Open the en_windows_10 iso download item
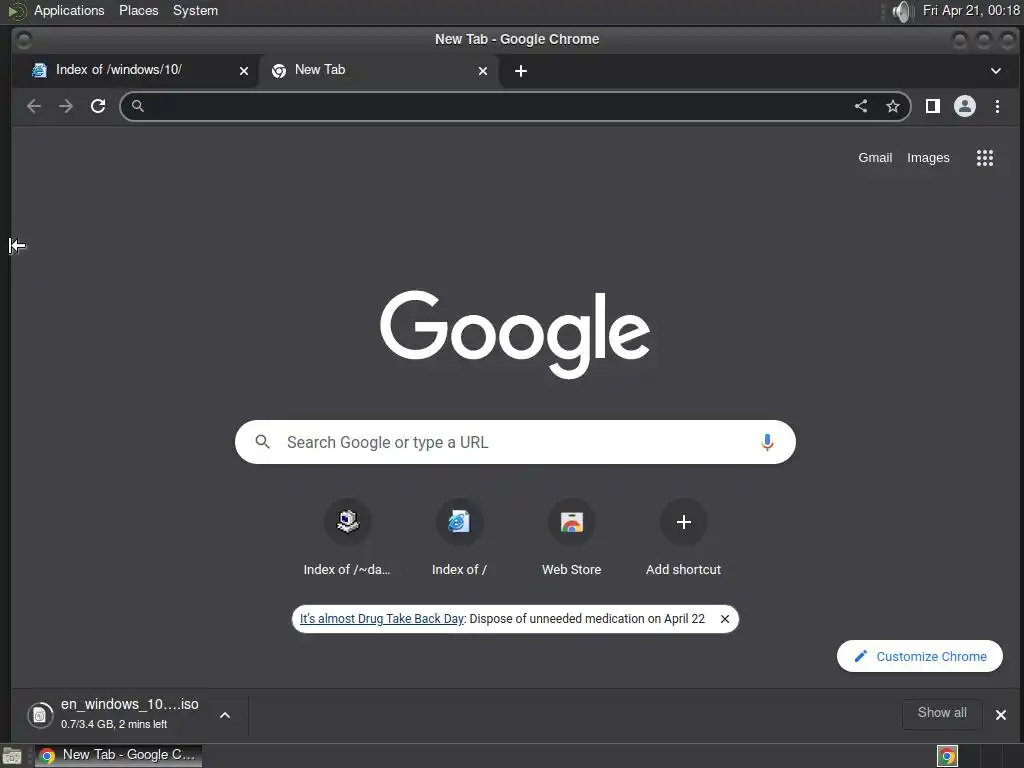Screen dimensions: 1024x768 click(x=129, y=714)
